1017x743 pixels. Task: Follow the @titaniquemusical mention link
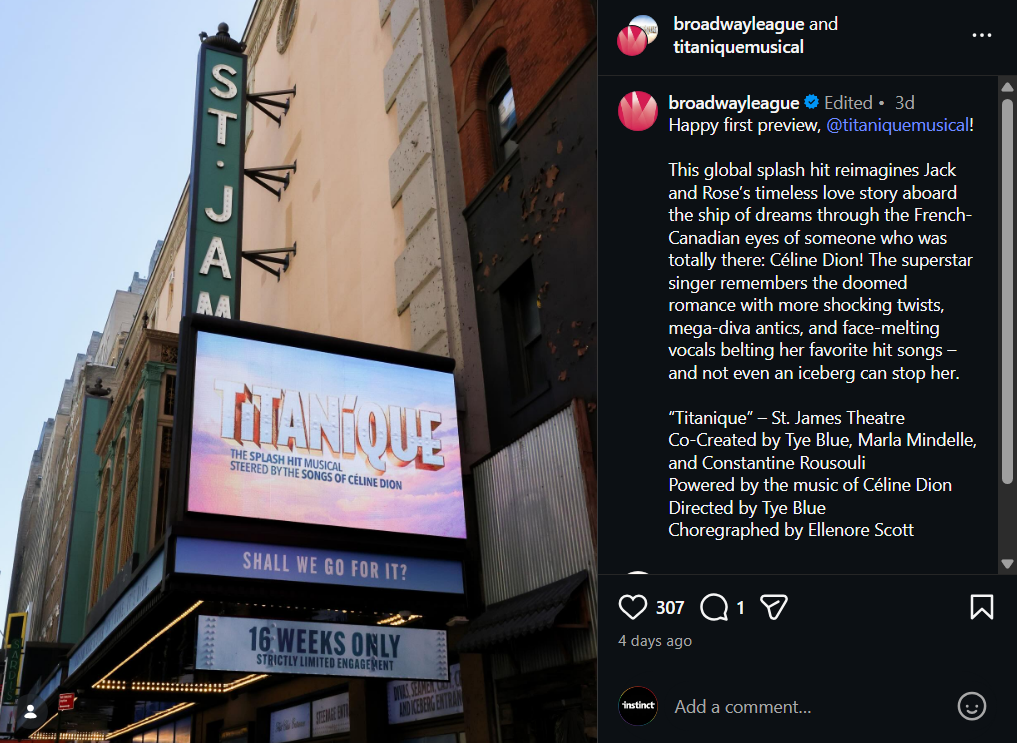[897, 125]
